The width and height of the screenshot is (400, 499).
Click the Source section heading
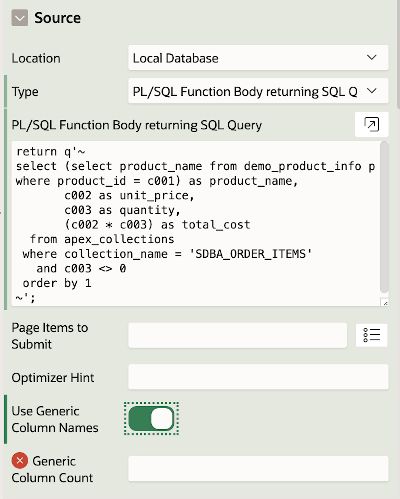[57, 18]
